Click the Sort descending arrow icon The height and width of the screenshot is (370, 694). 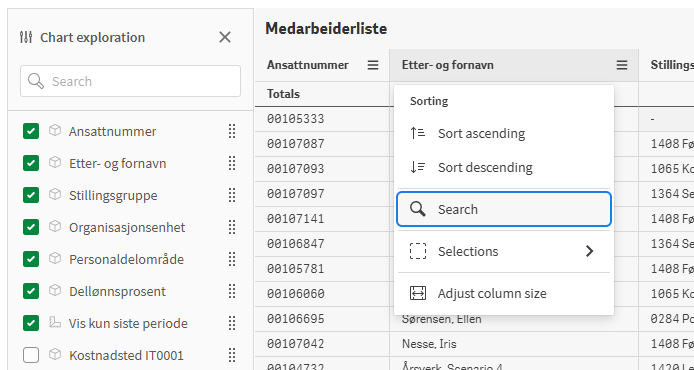418,167
